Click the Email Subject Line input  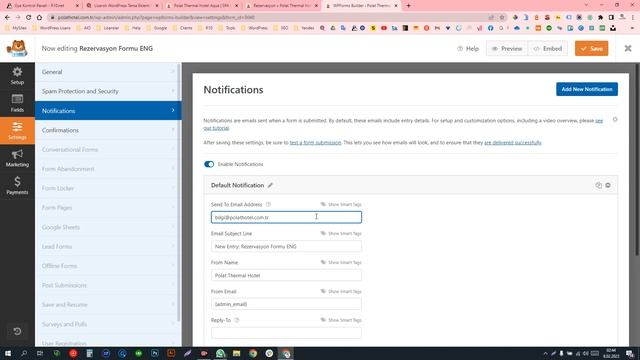pos(286,247)
